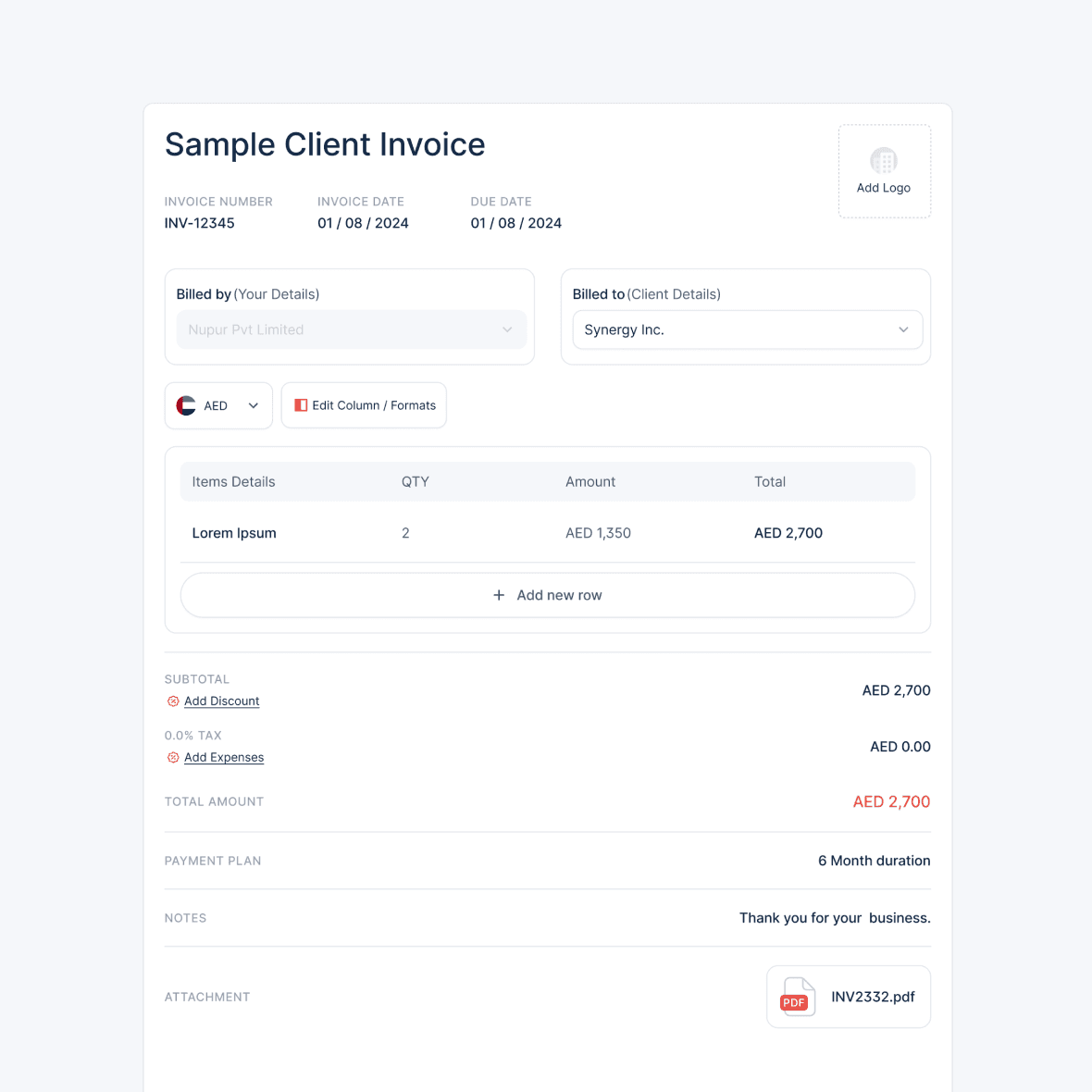Click the chevron in Billed to field
1092x1092 pixels.
(903, 329)
